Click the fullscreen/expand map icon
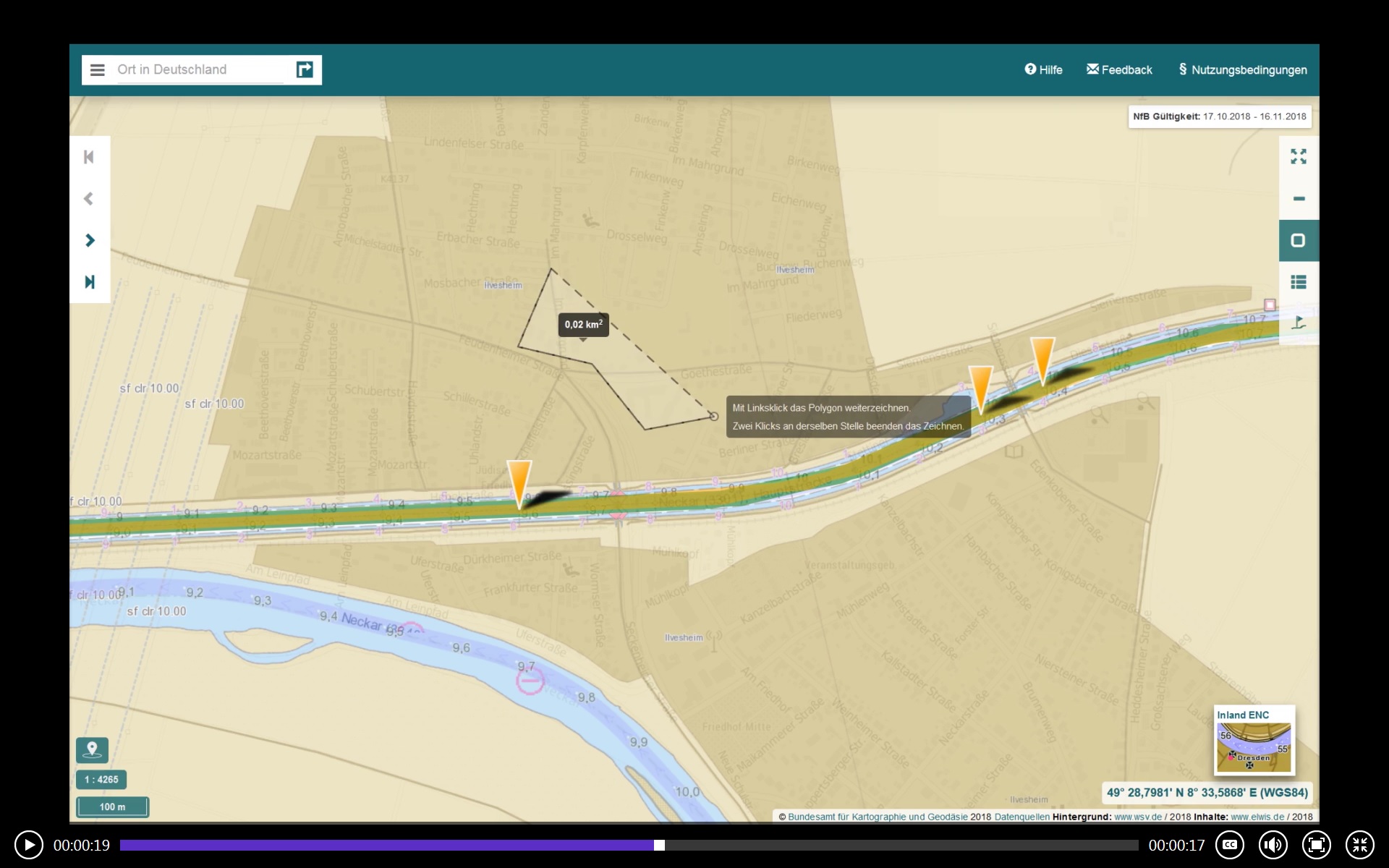This screenshot has height=868, width=1389. click(x=1298, y=156)
